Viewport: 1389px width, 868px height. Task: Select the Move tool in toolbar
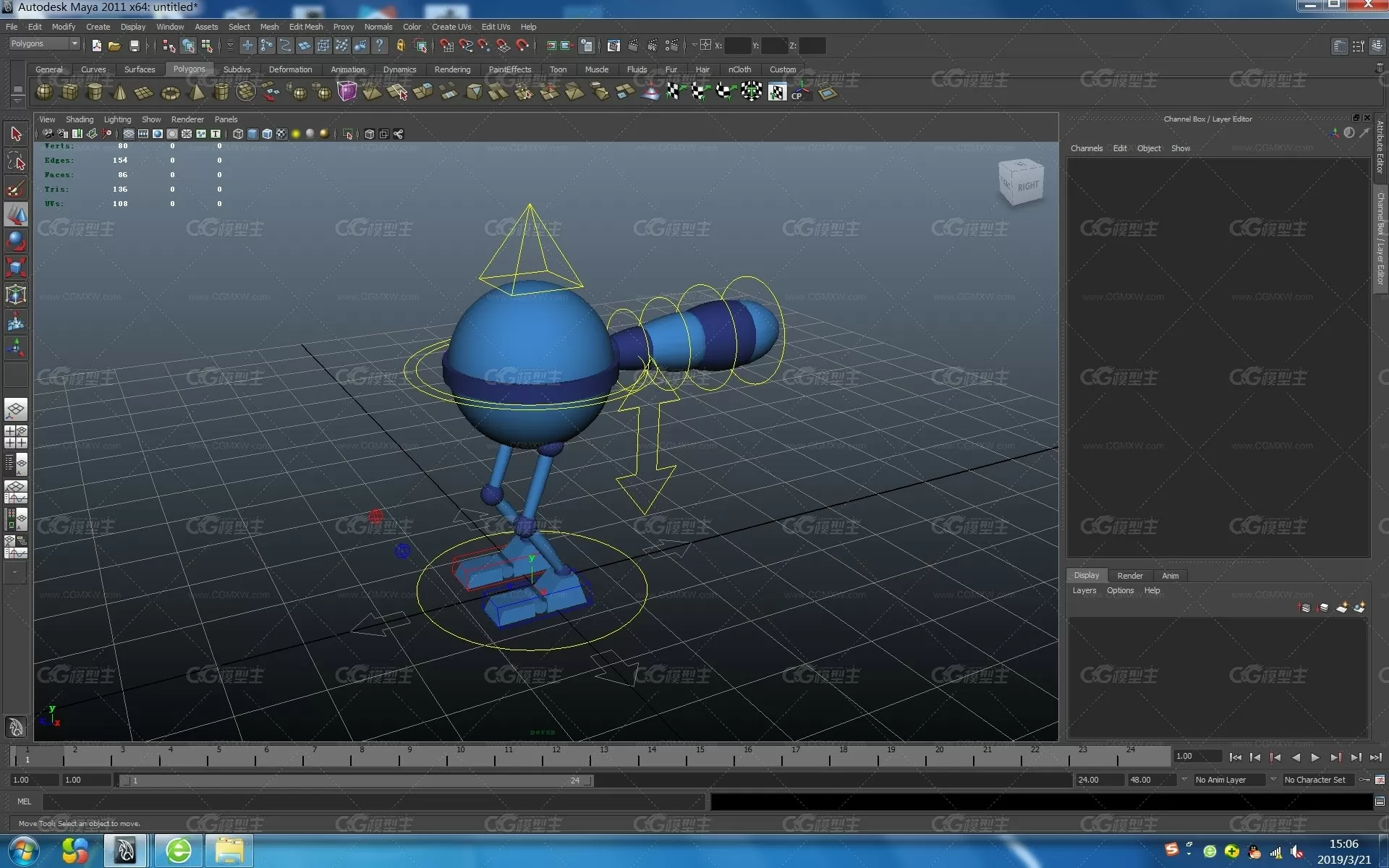[15, 213]
